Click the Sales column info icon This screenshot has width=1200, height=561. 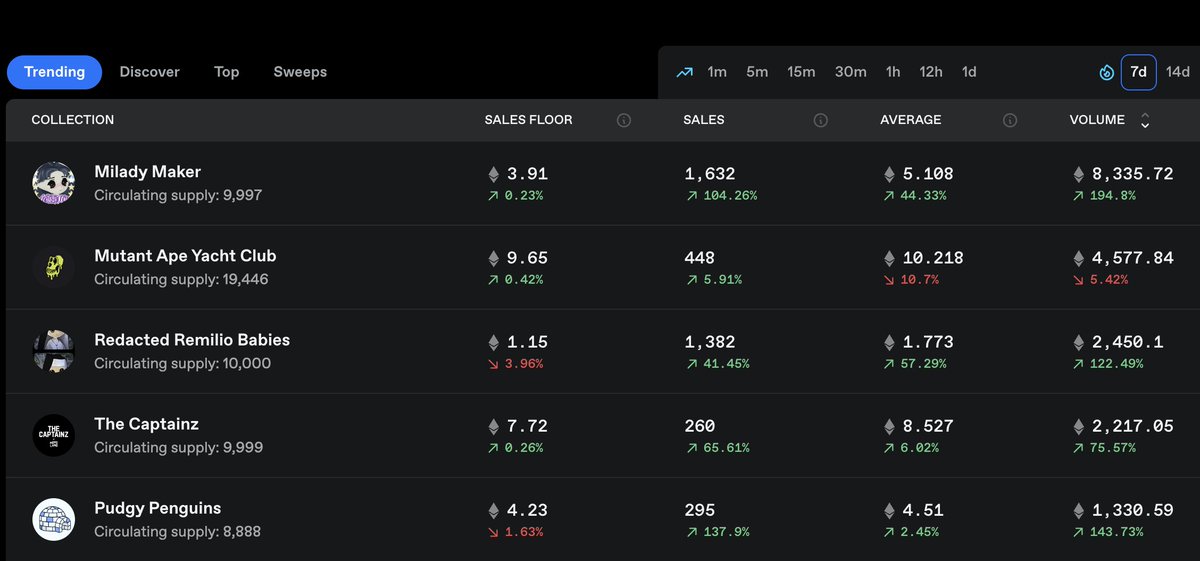tap(821, 120)
